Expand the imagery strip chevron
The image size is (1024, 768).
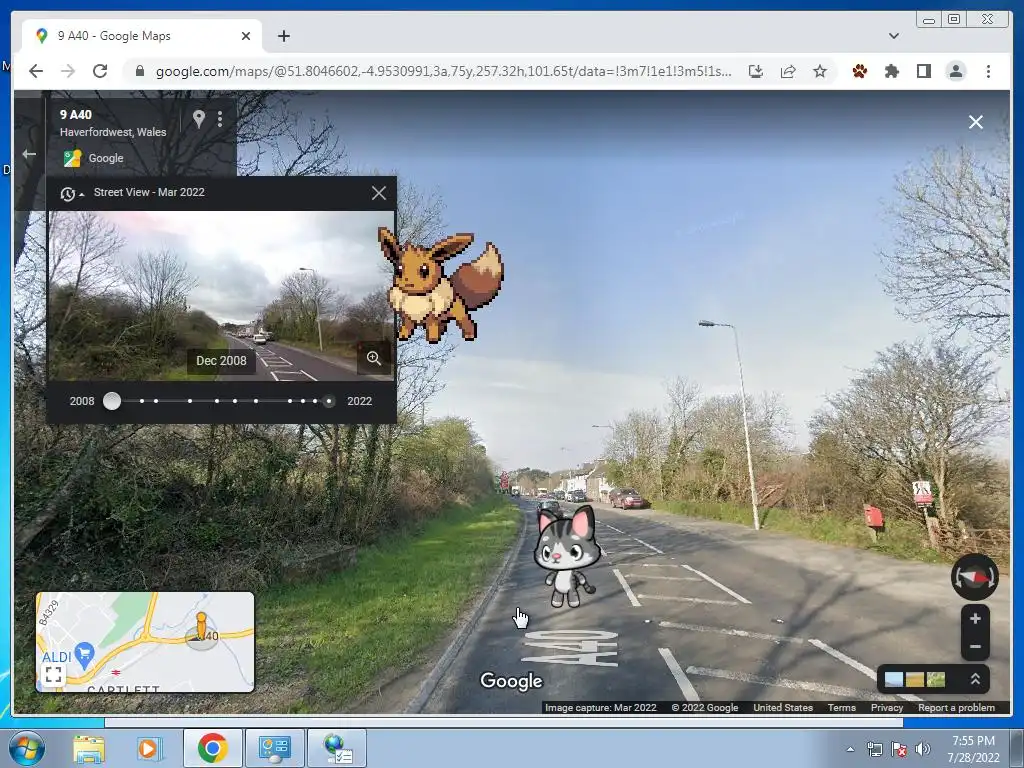coord(975,679)
